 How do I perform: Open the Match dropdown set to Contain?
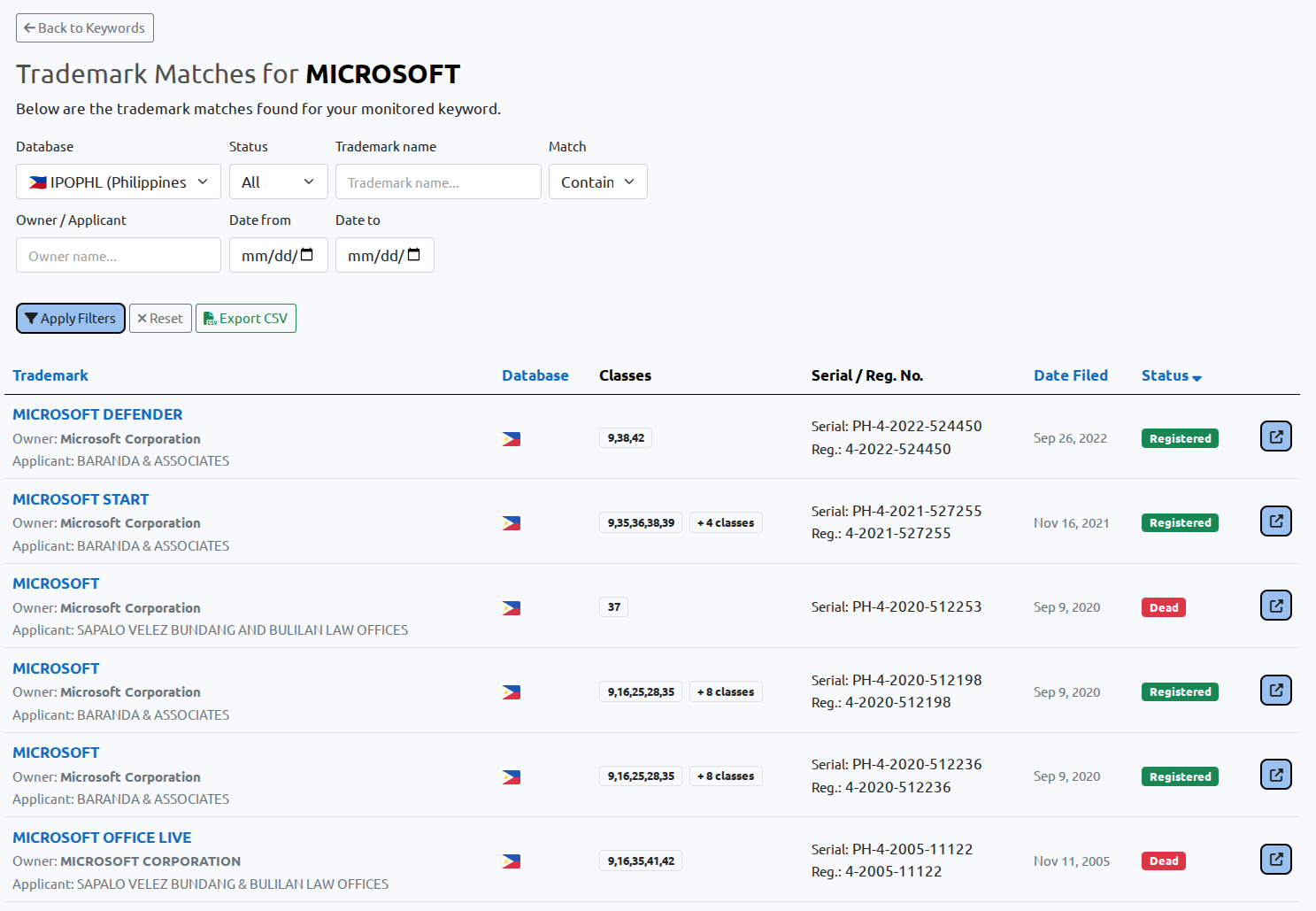(x=597, y=181)
